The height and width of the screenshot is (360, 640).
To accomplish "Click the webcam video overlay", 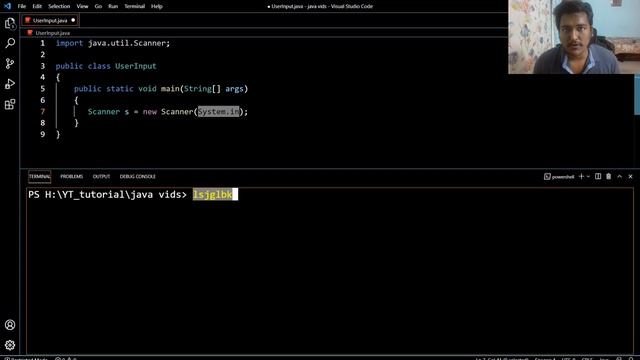I will (574, 37).
